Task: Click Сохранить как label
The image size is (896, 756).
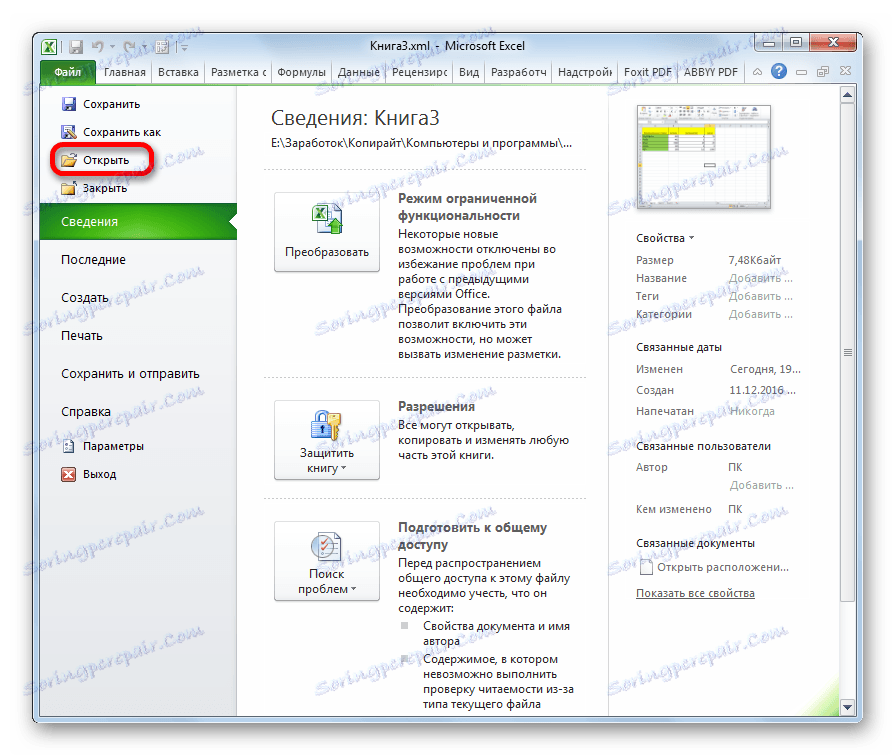Action: coord(122,132)
